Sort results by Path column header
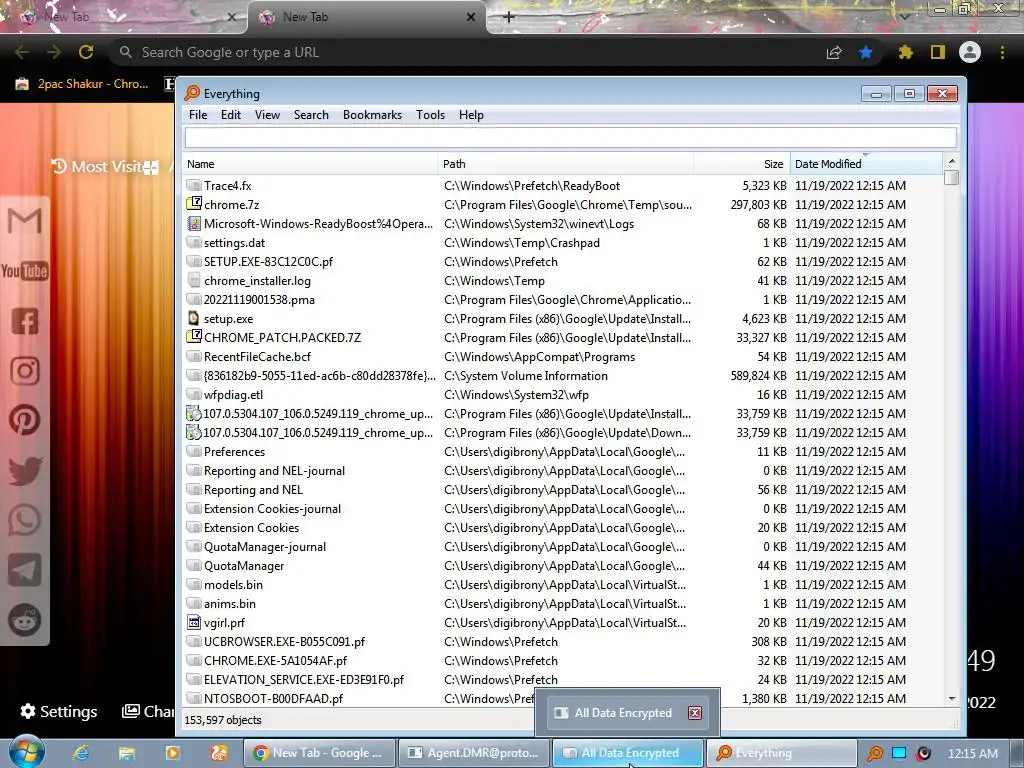Image resolution: width=1024 pixels, height=768 pixels. (565, 164)
